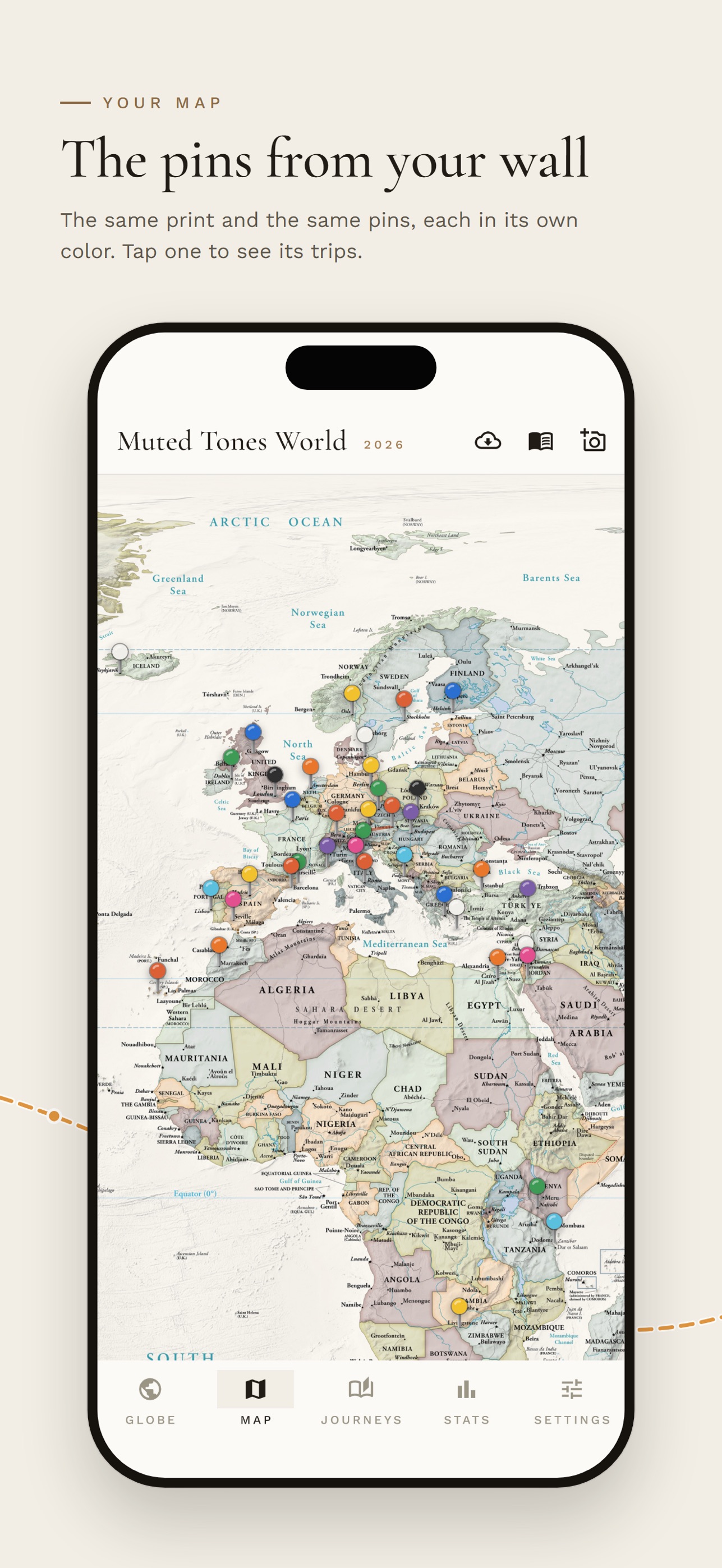Tap the black pin in Poland near Warsaw

point(417,788)
